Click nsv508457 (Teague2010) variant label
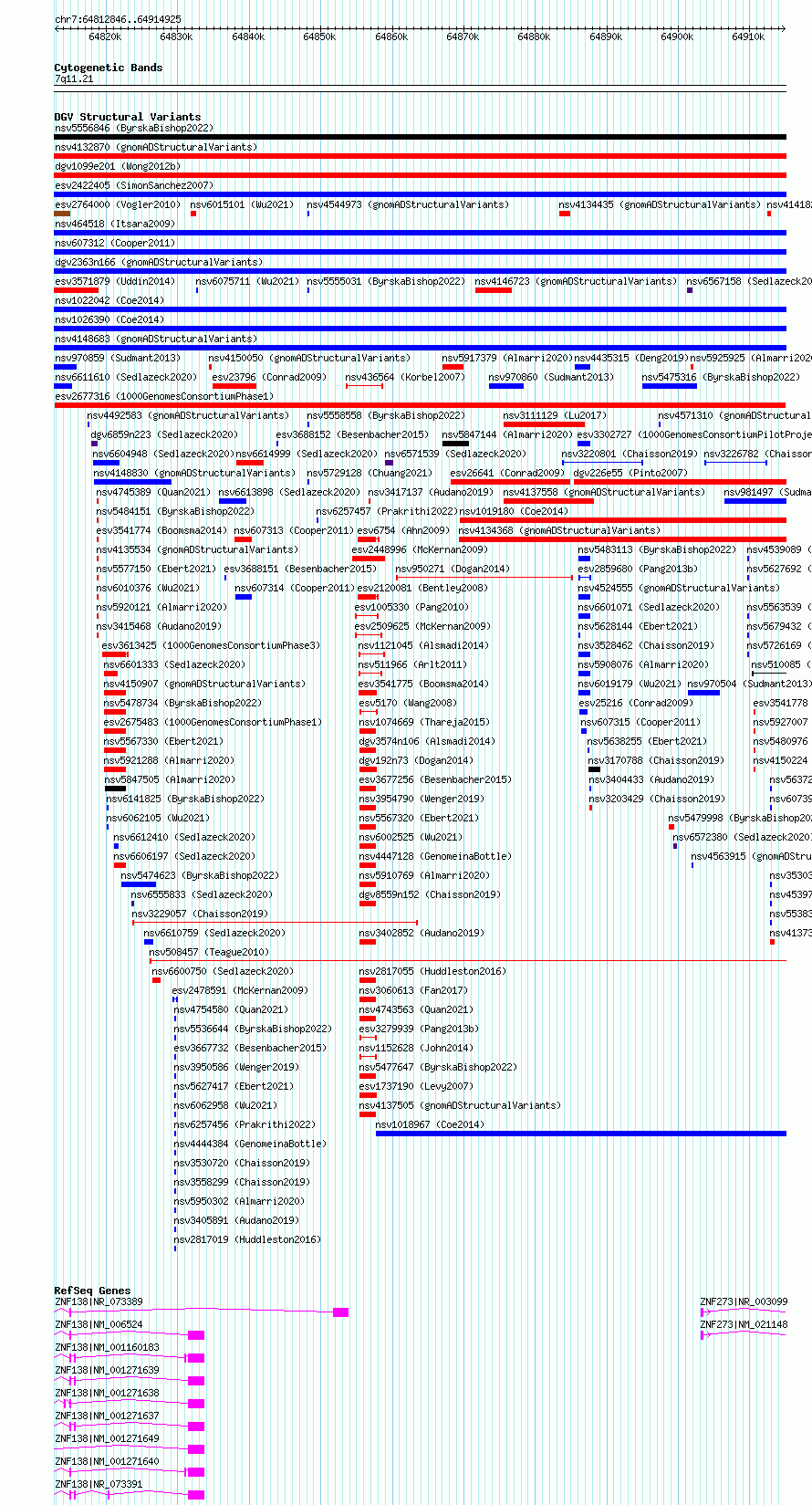The width and height of the screenshot is (812, 1505). coord(209,952)
